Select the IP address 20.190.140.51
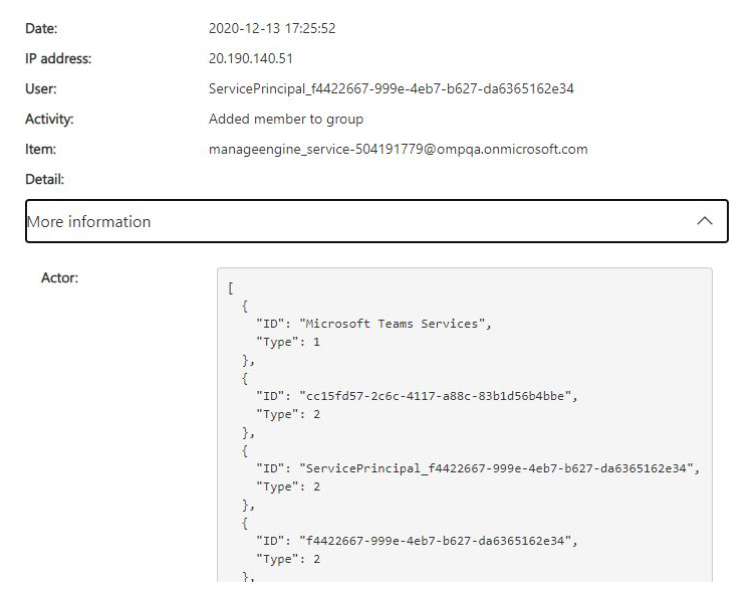The image size is (742, 597). pyautogui.click(x=250, y=58)
